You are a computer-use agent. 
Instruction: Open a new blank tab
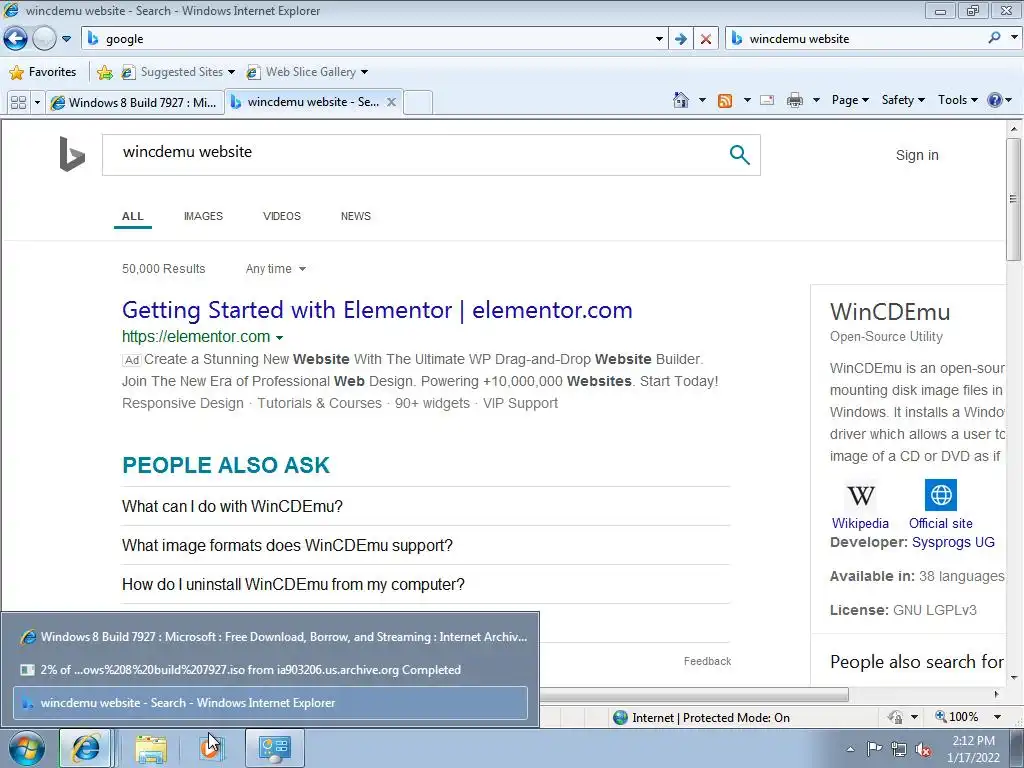(418, 103)
